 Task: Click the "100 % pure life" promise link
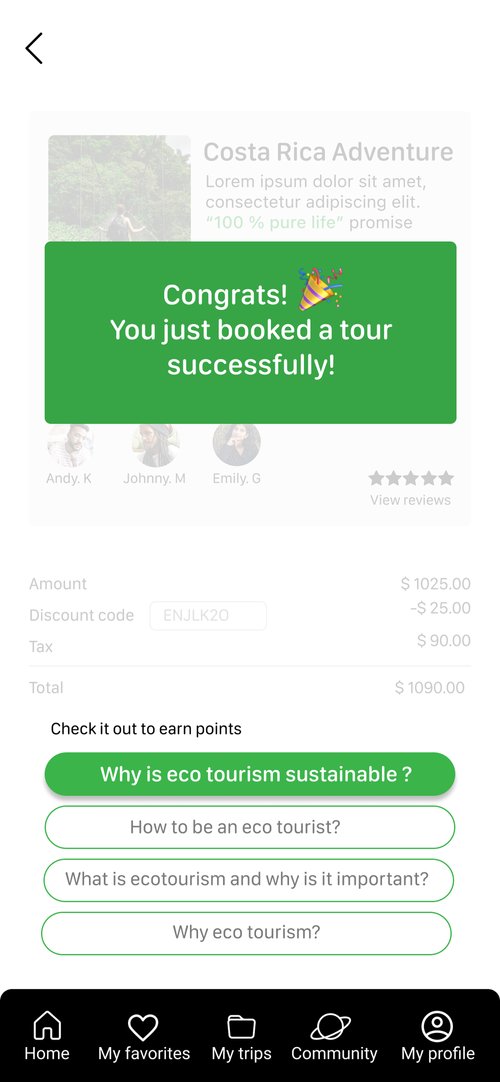276,222
